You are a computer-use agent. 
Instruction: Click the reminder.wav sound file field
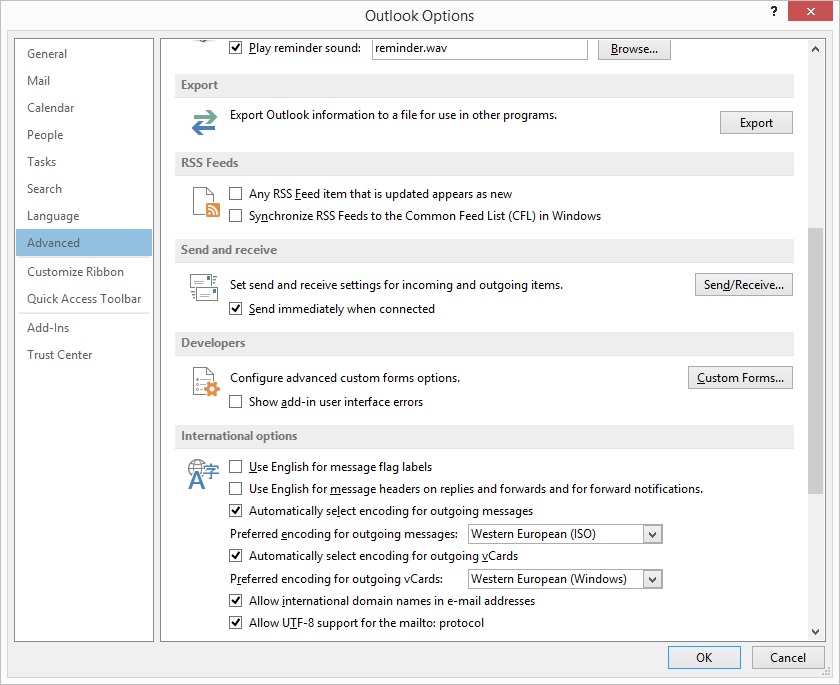tap(479, 49)
